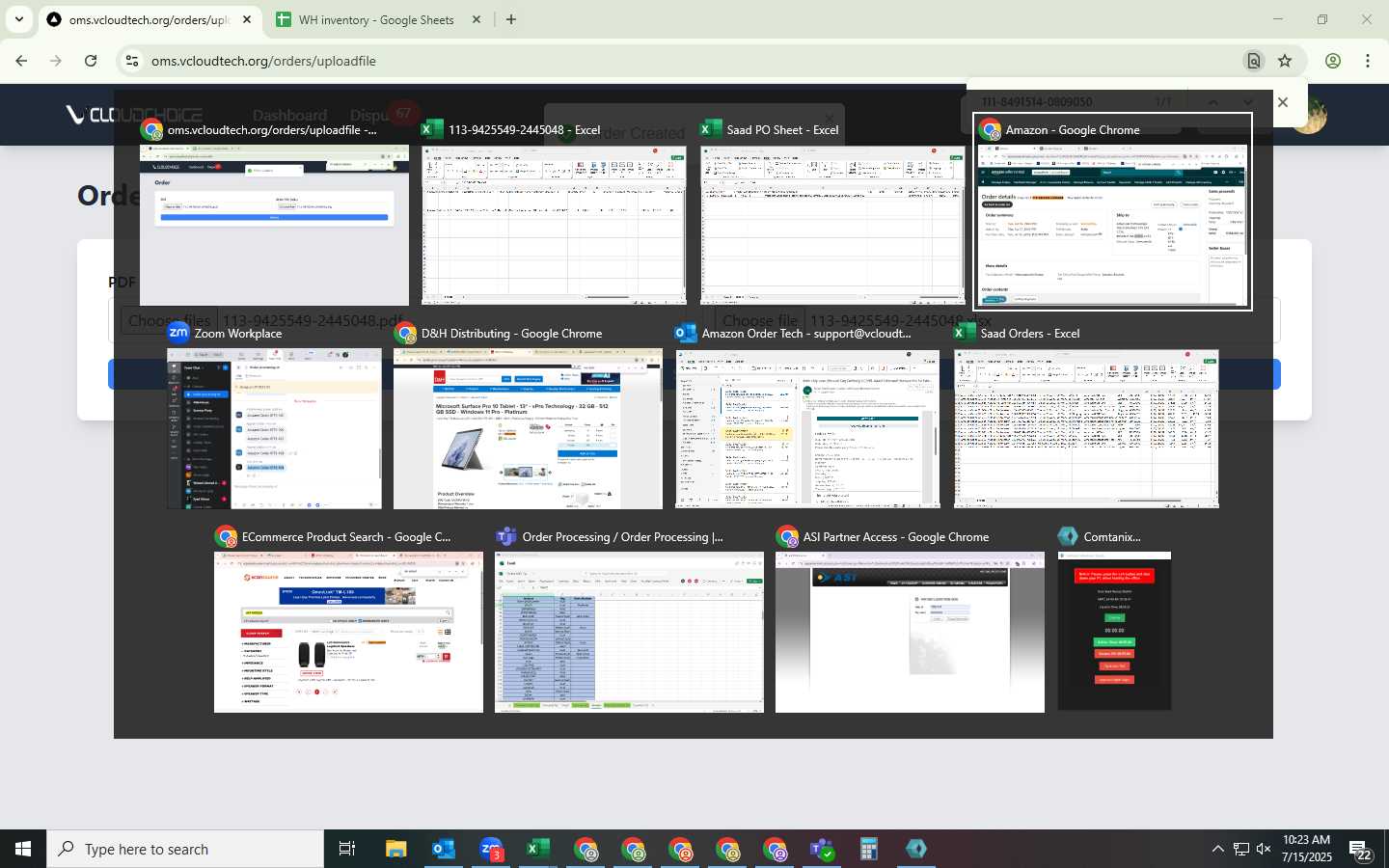Open the tab search dropdown in Chrome
Image resolution: width=1389 pixels, height=868 pixels.
click(x=18, y=19)
